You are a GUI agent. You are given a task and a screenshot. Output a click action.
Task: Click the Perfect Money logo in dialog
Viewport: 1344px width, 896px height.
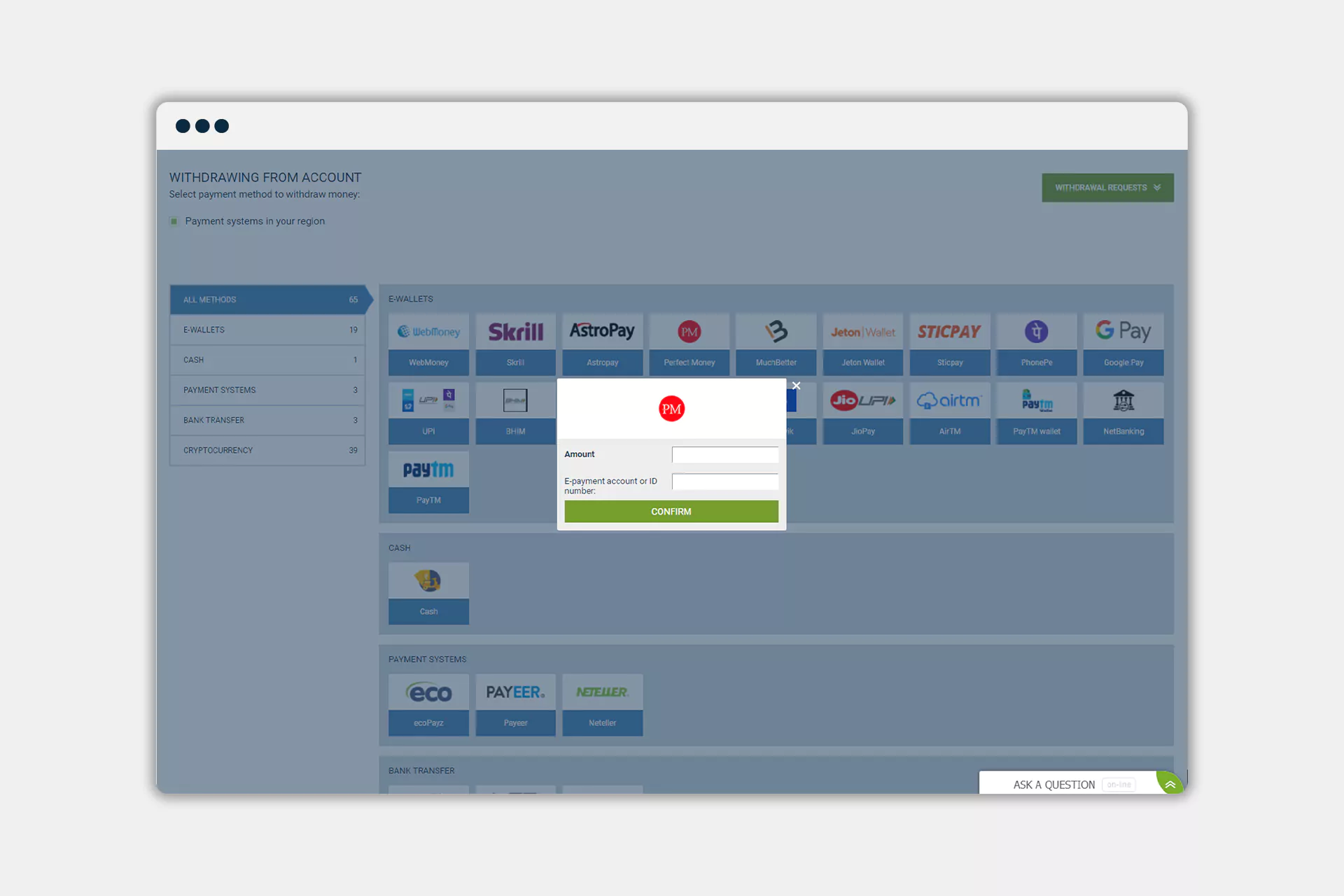[x=671, y=409]
